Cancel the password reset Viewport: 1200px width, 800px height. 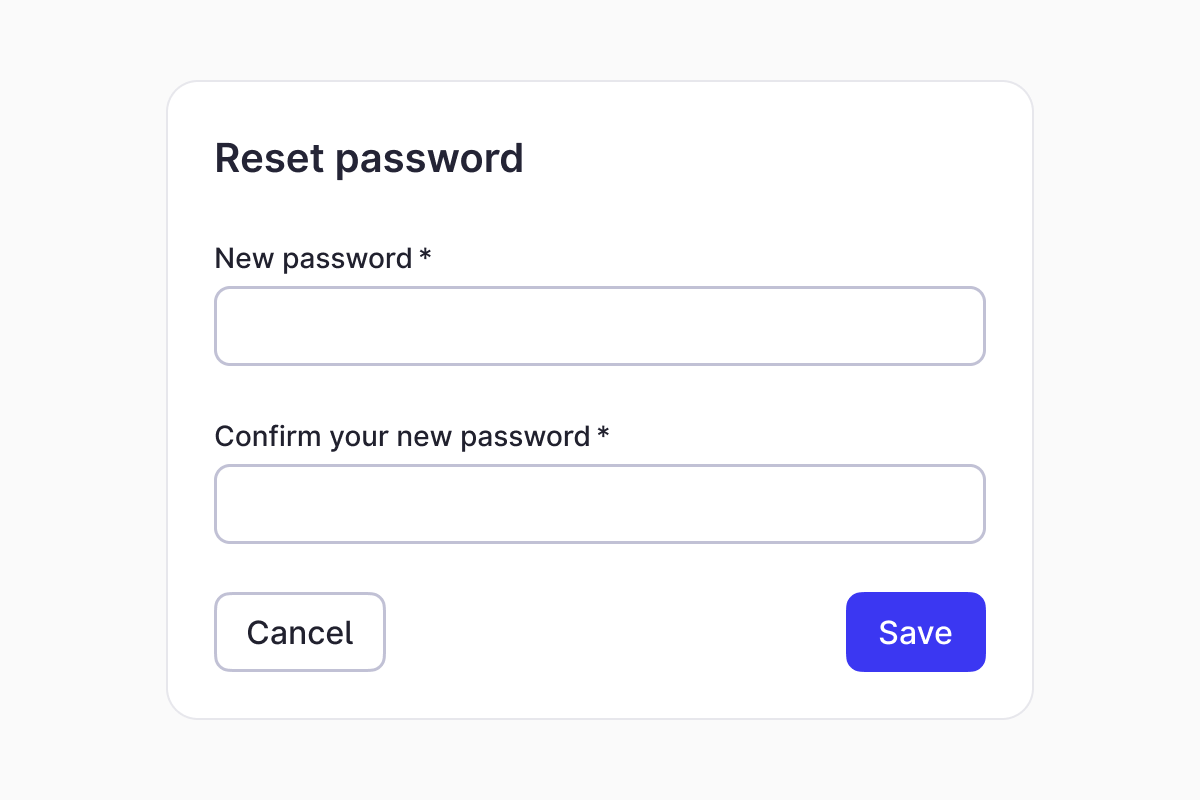click(x=300, y=632)
